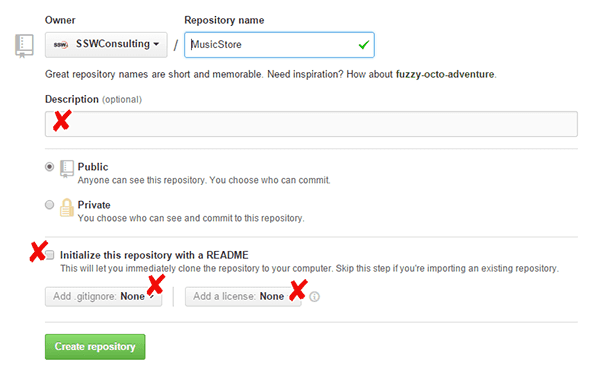This screenshot has height=372, width=600.
Task: Select the Private radio button
Action: point(49,205)
